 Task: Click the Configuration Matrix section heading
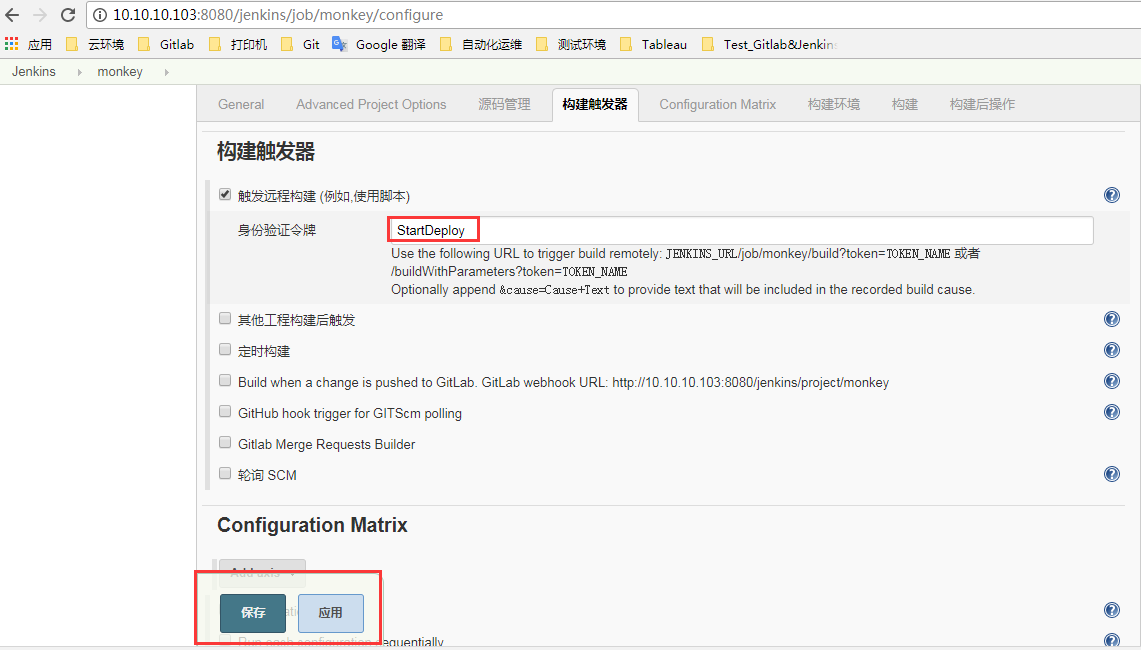(312, 525)
